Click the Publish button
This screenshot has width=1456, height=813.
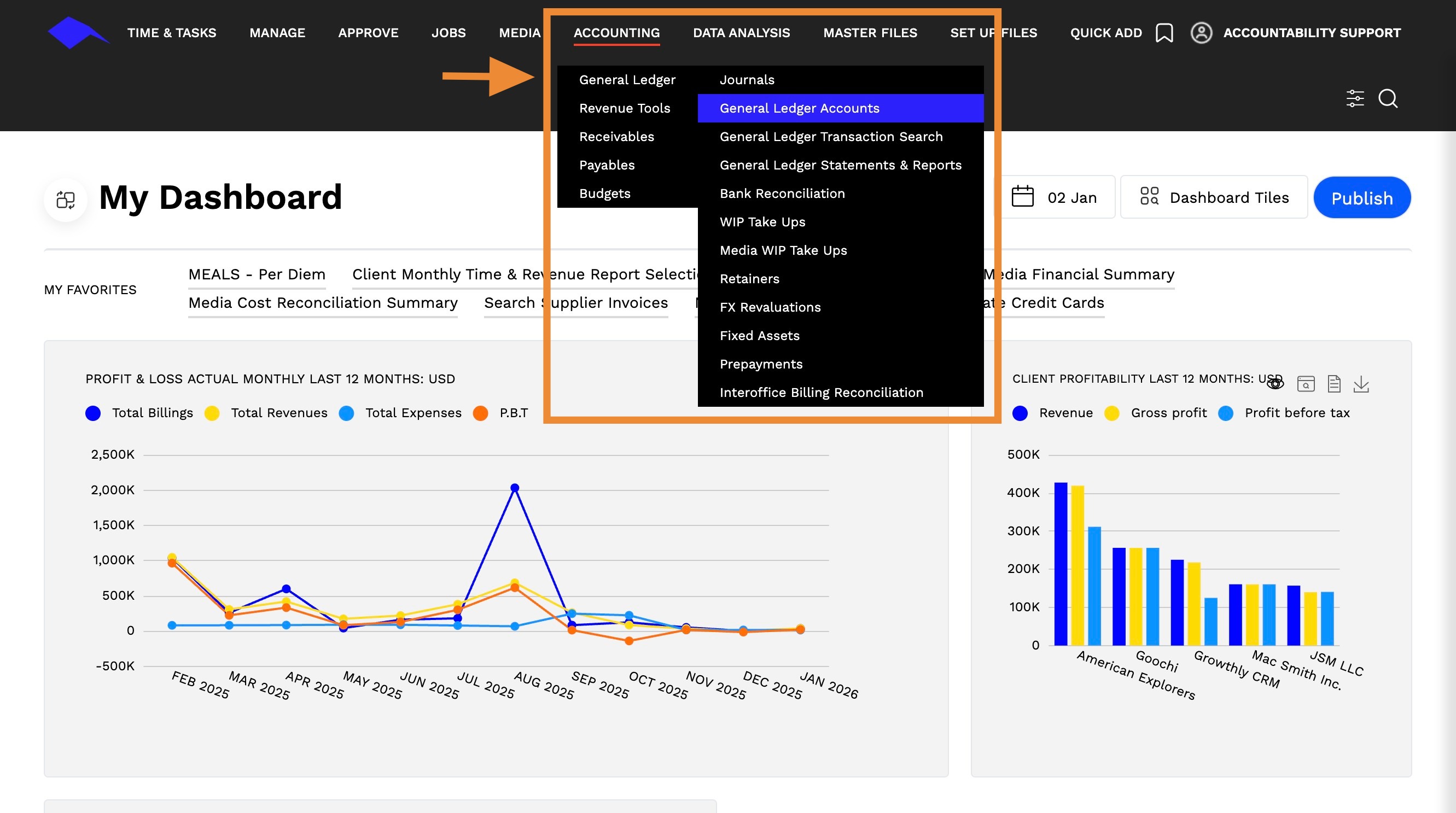coord(1361,198)
